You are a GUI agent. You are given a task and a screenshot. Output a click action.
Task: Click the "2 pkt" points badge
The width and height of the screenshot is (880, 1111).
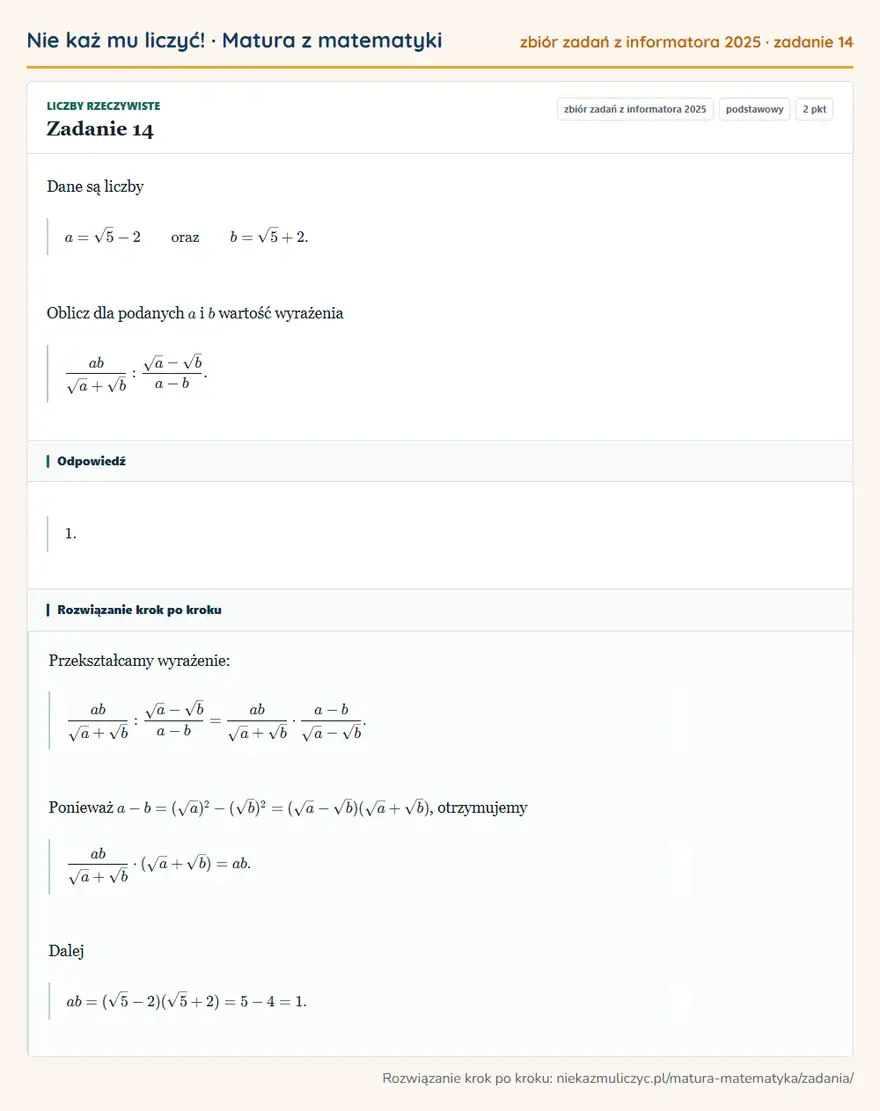click(x=814, y=109)
